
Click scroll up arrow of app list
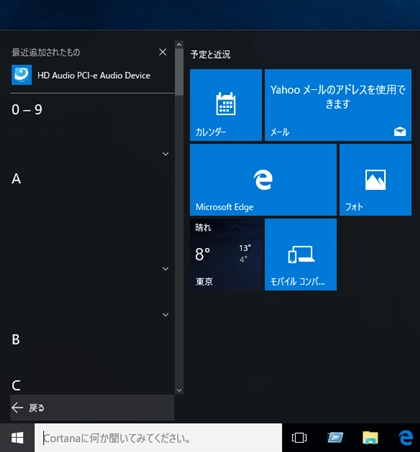point(179,45)
